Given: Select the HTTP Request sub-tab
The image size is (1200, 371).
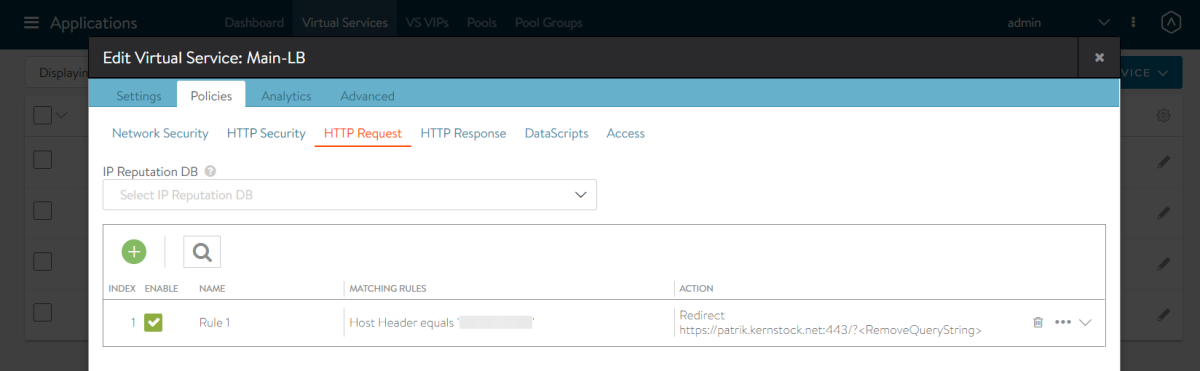Looking at the screenshot, I should [363, 133].
